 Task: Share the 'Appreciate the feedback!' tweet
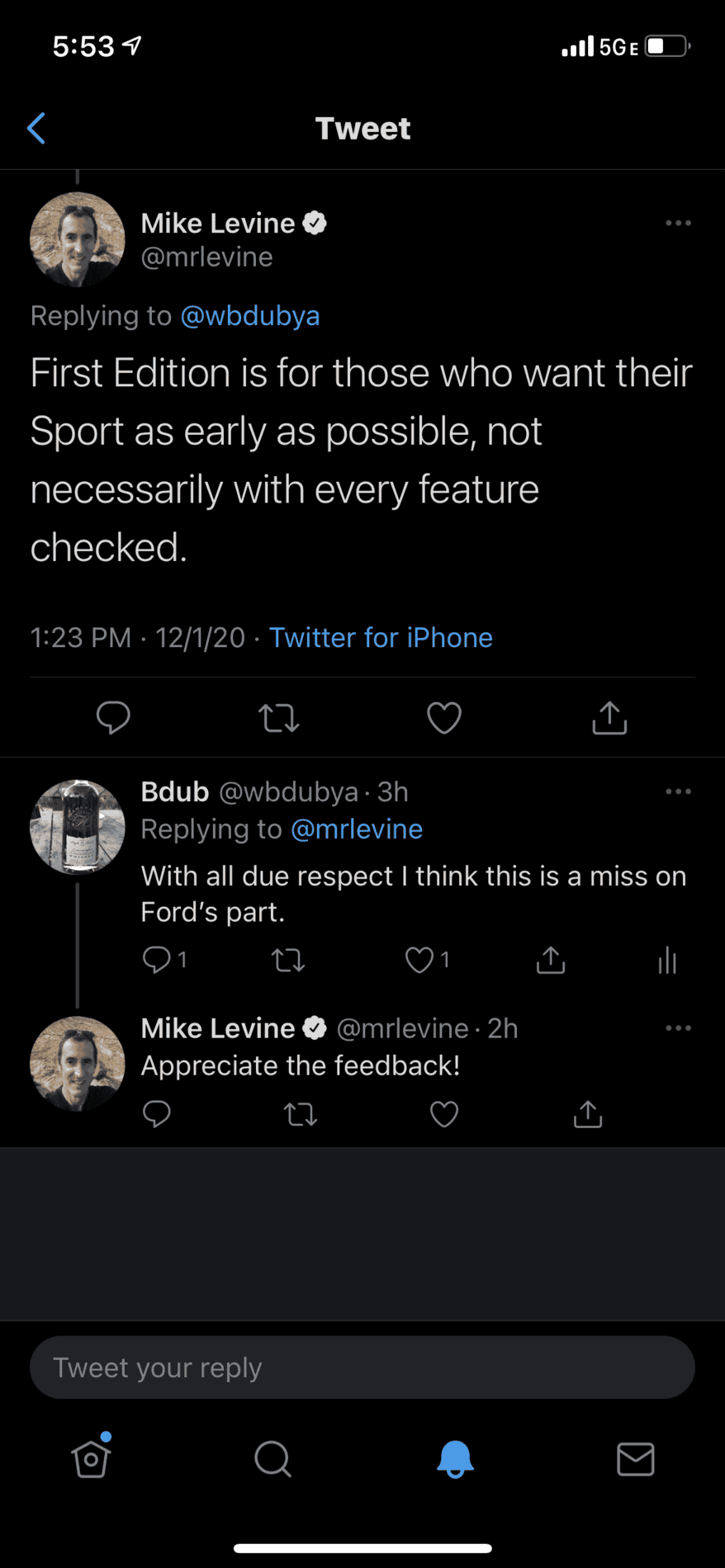point(588,1114)
